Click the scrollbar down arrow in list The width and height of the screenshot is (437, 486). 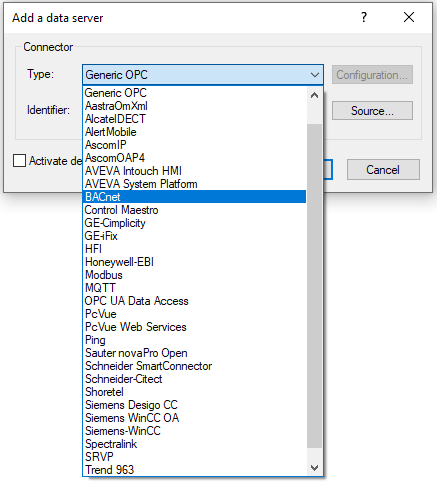[x=314, y=468]
